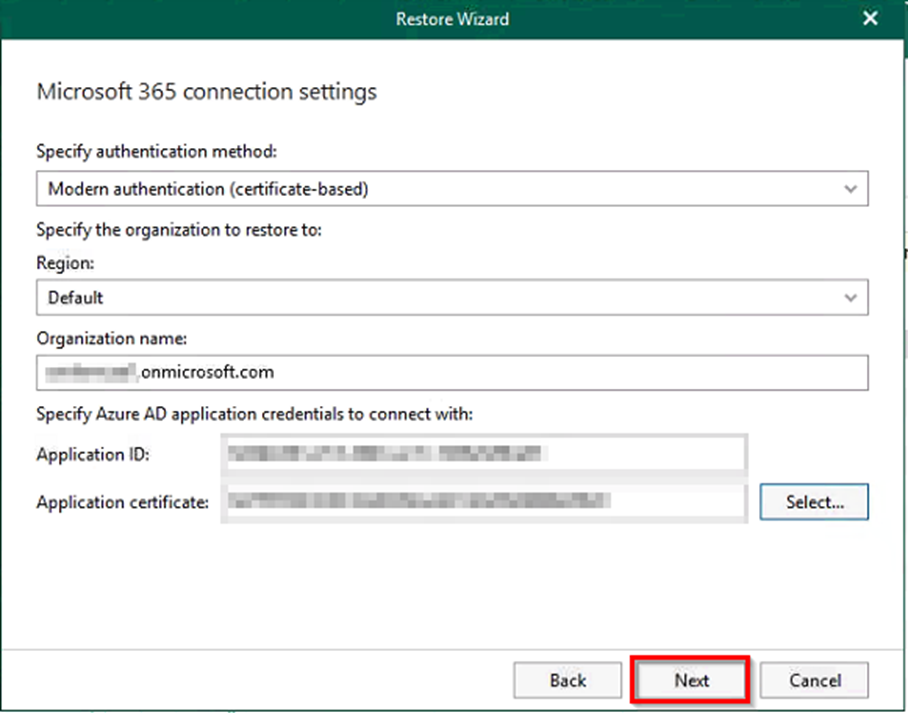Click the 'Microsoft 365 connection settings' heading

click(207, 92)
